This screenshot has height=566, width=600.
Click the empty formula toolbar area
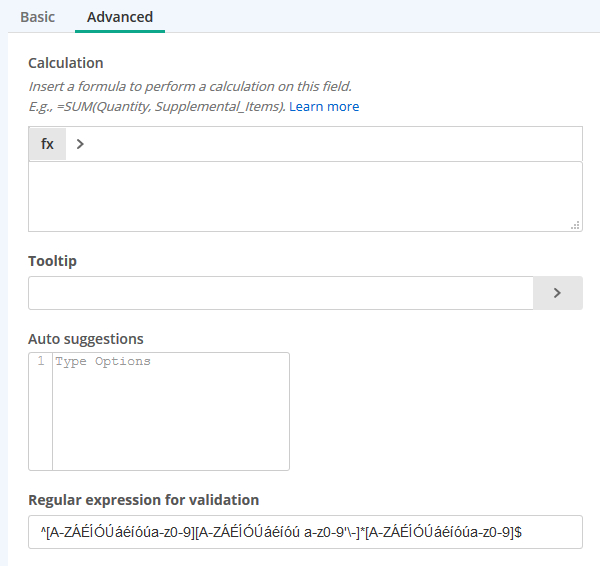pos(333,144)
